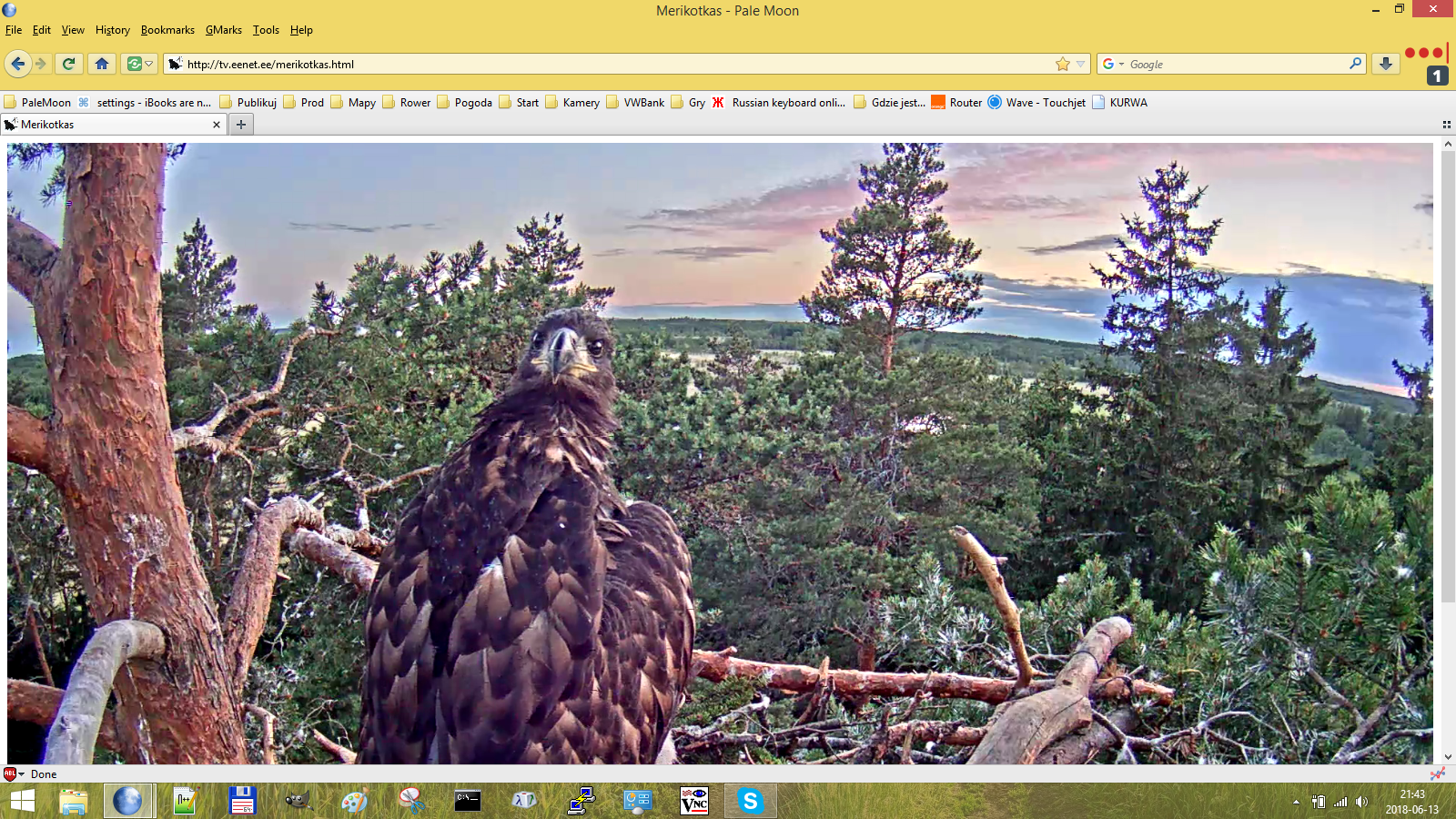Launch the notepad editor taskbar icon
The width and height of the screenshot is (1456, 819).
click(185, 801)
